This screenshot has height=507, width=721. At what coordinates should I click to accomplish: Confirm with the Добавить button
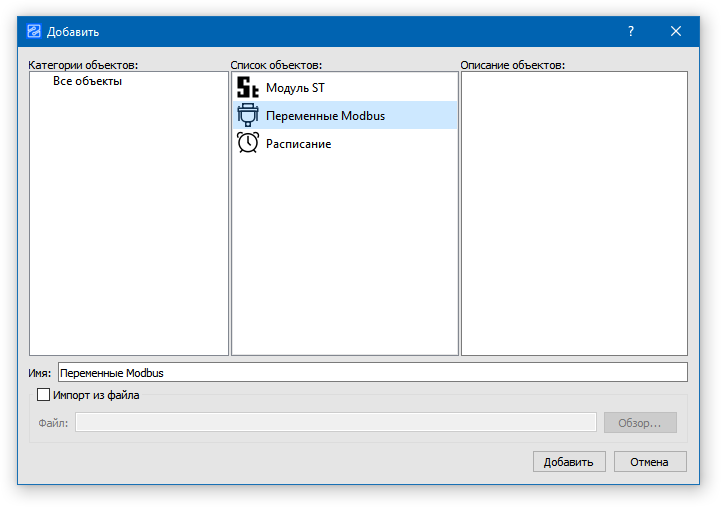tap(569, 461)
